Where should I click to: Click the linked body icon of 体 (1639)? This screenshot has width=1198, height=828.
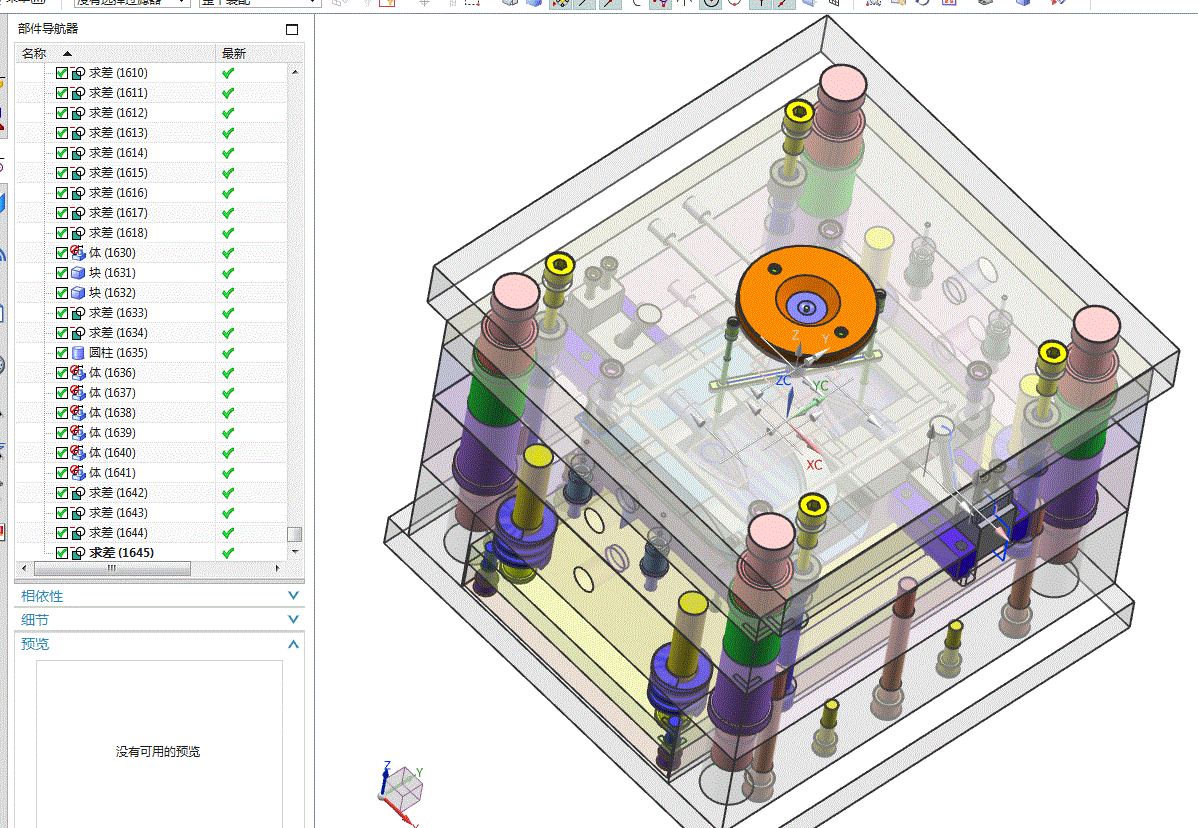pyautogui.click(x=78, y=432)
